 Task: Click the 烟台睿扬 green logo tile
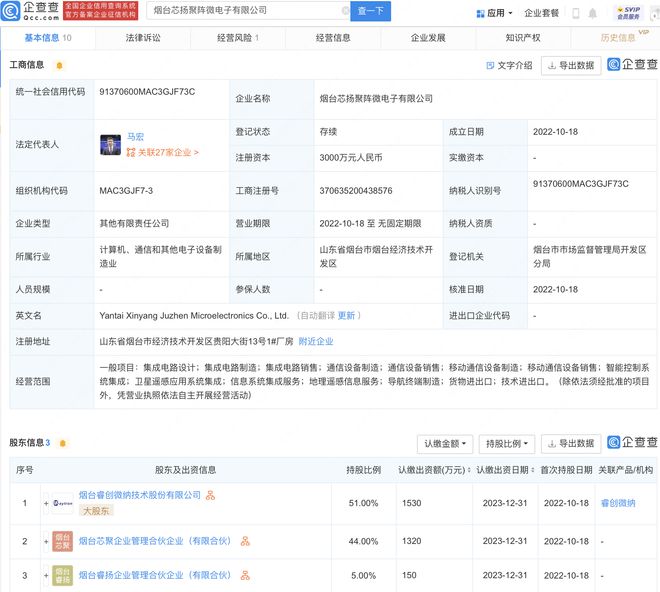(x=63, y=576)
